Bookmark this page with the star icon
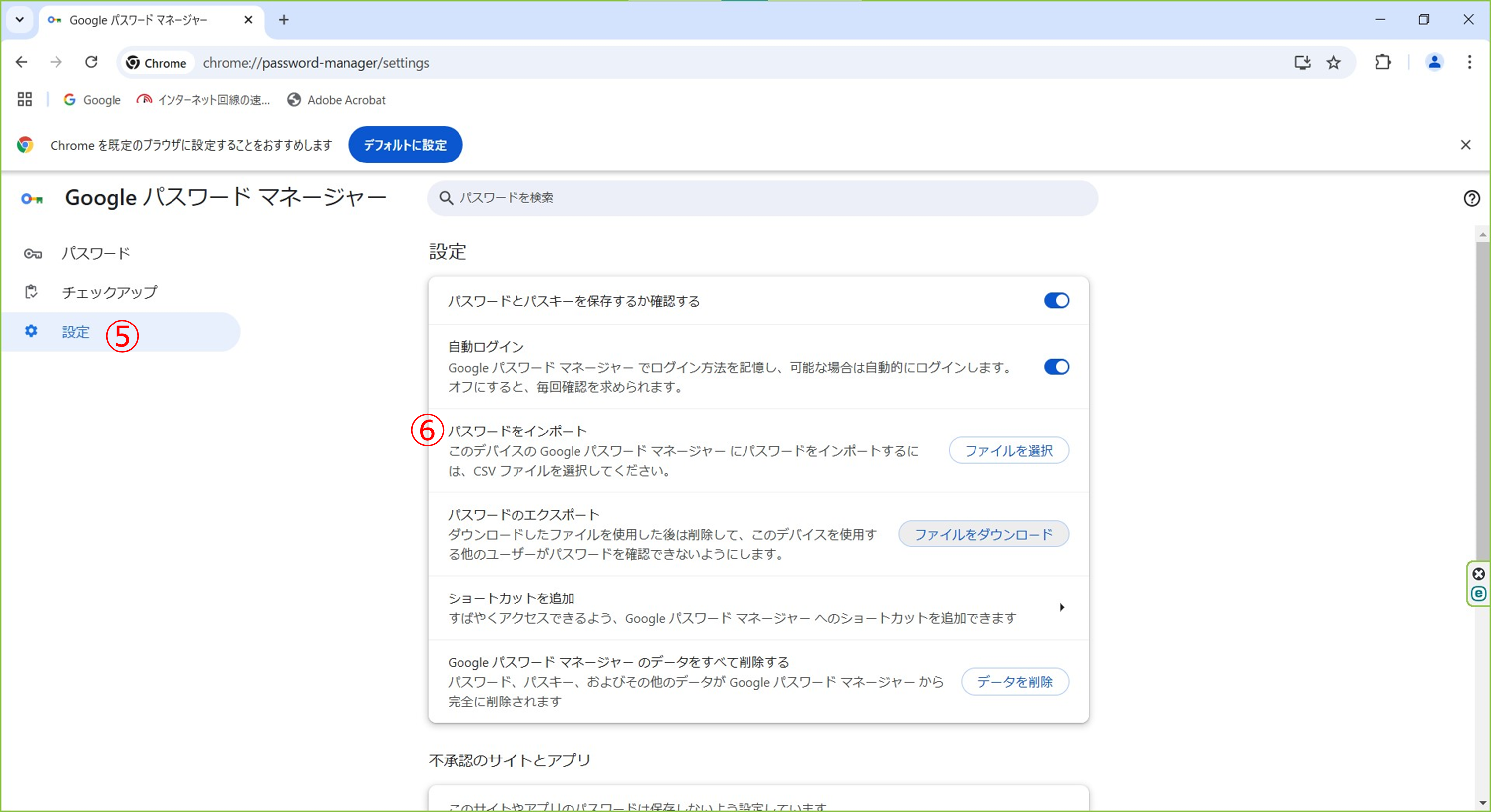 (x=1333, y=62)
